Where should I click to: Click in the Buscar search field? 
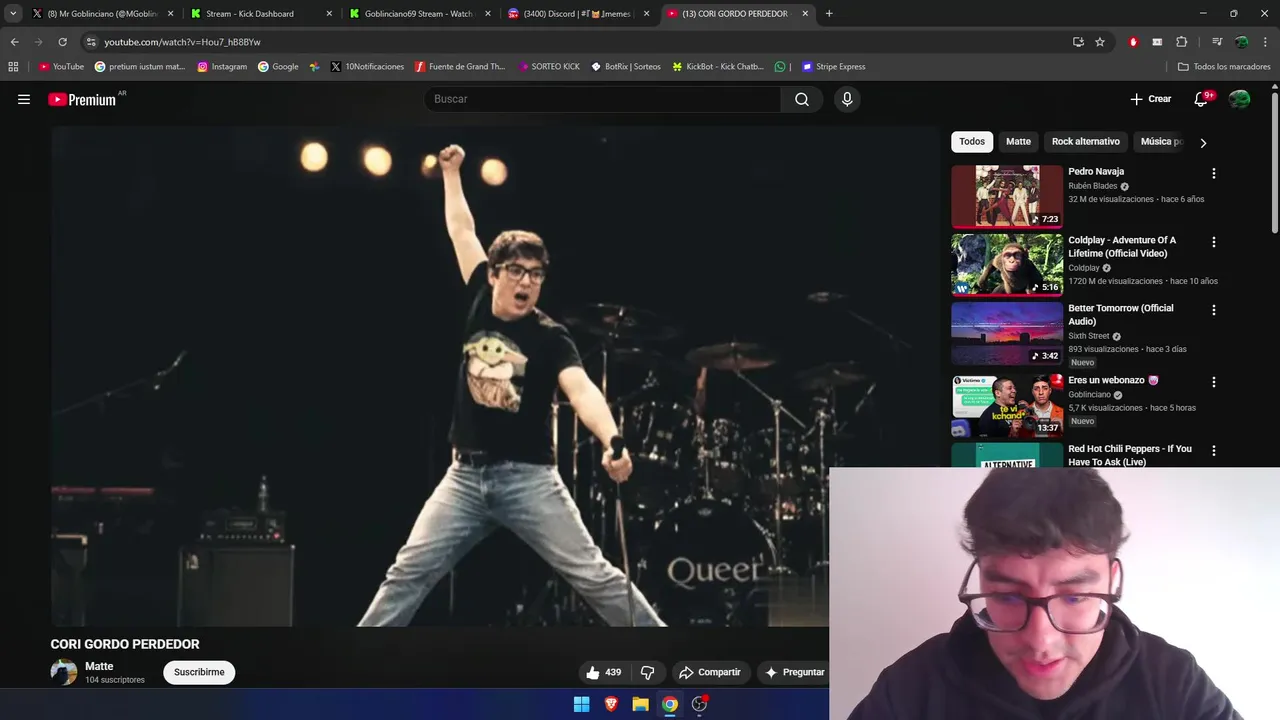pos(603,99)
